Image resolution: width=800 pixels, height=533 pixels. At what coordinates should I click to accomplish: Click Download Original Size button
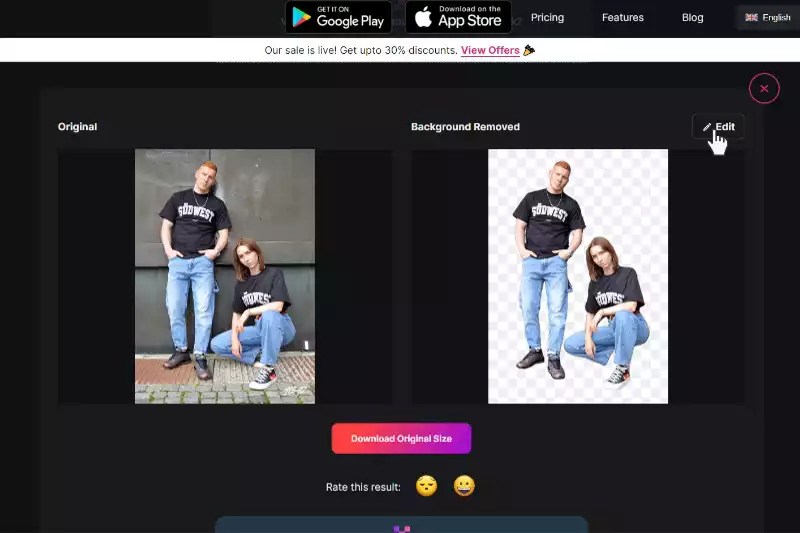[x=401, y=438]
